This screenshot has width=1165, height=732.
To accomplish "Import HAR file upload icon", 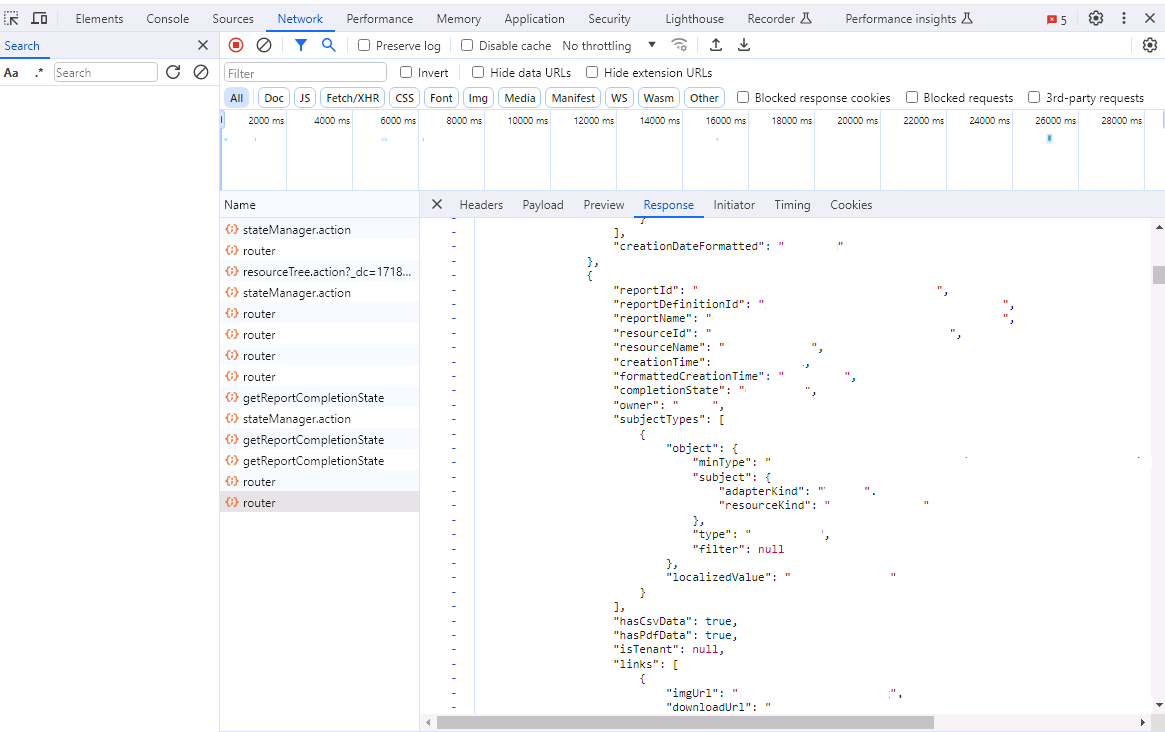I will click(715, 45).
